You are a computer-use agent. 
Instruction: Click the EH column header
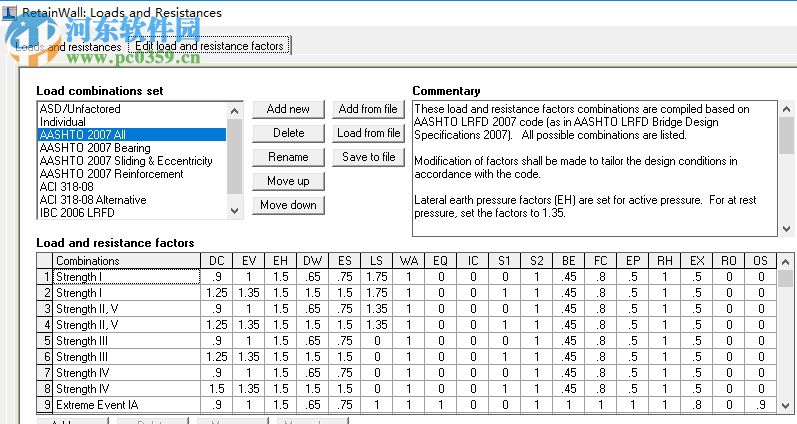pyautogui.click(x=281, y=261)
